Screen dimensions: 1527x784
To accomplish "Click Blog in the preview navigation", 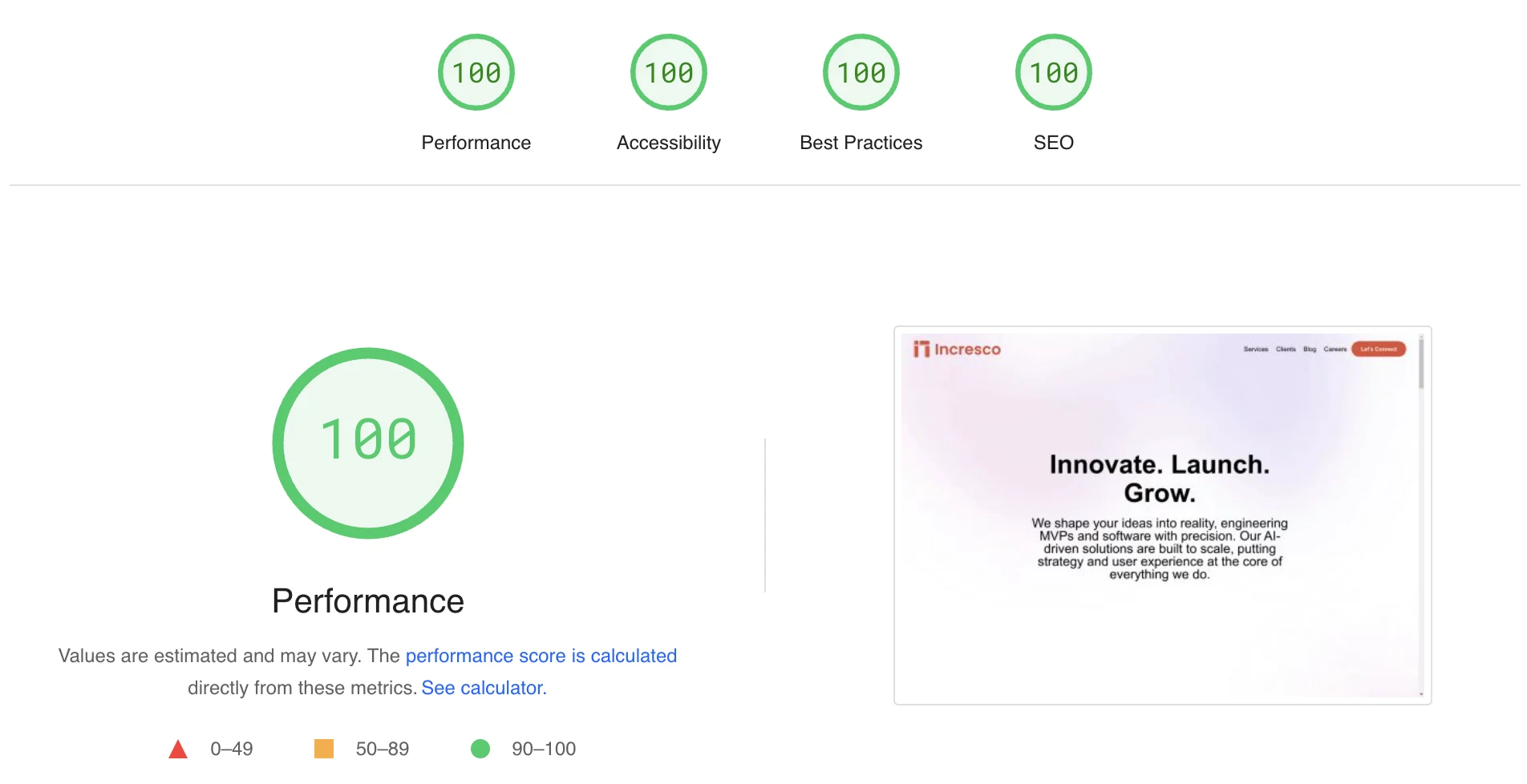I will [x=1310, y=349].
